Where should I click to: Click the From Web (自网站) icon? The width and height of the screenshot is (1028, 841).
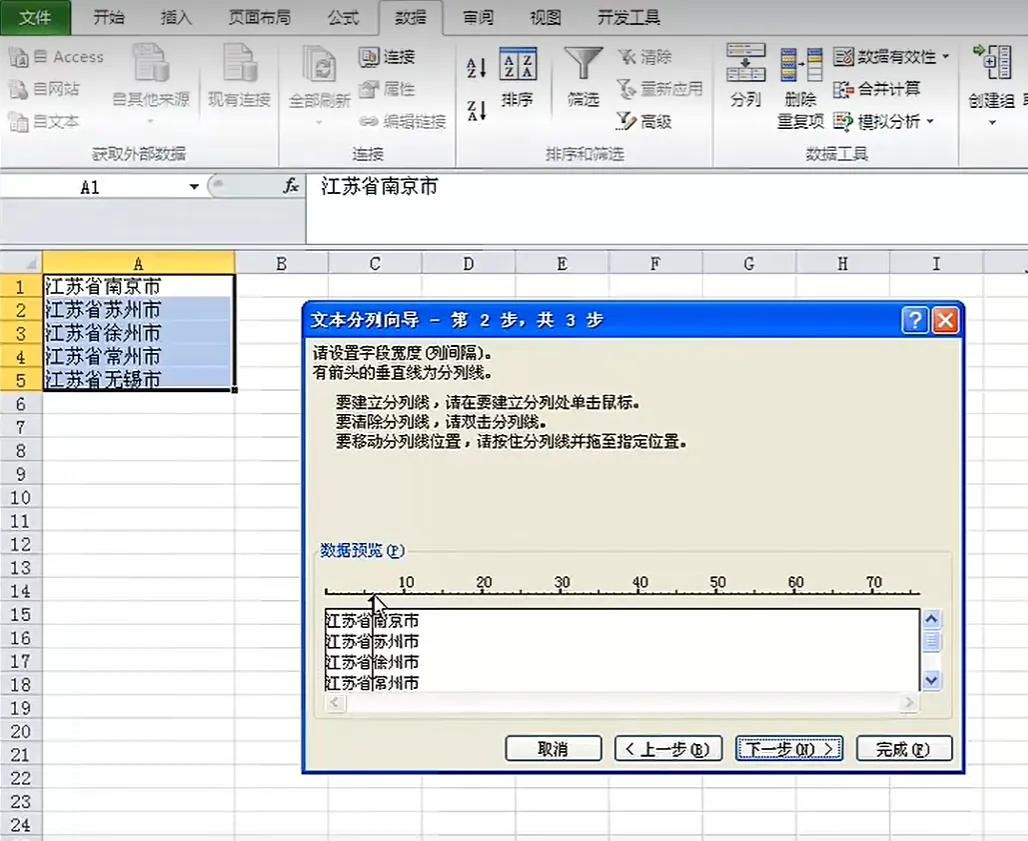(x=18, y=89)
